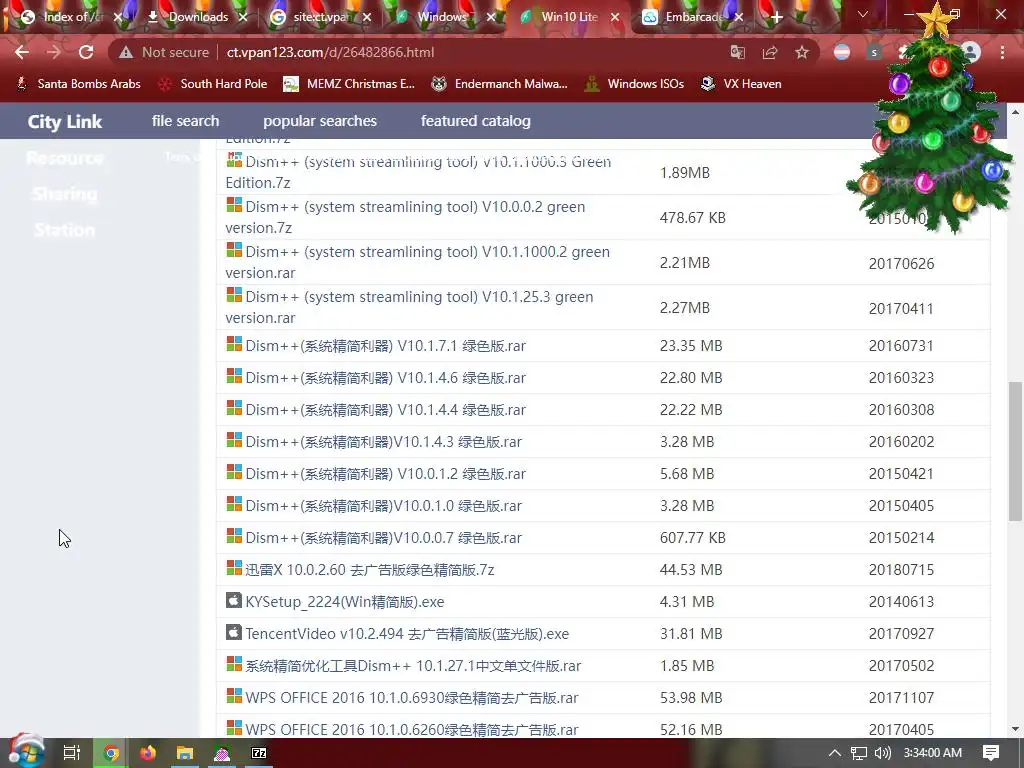Click the address bar URL
Viewport: 1024px width, 768px height.
[x=330, y=52]
